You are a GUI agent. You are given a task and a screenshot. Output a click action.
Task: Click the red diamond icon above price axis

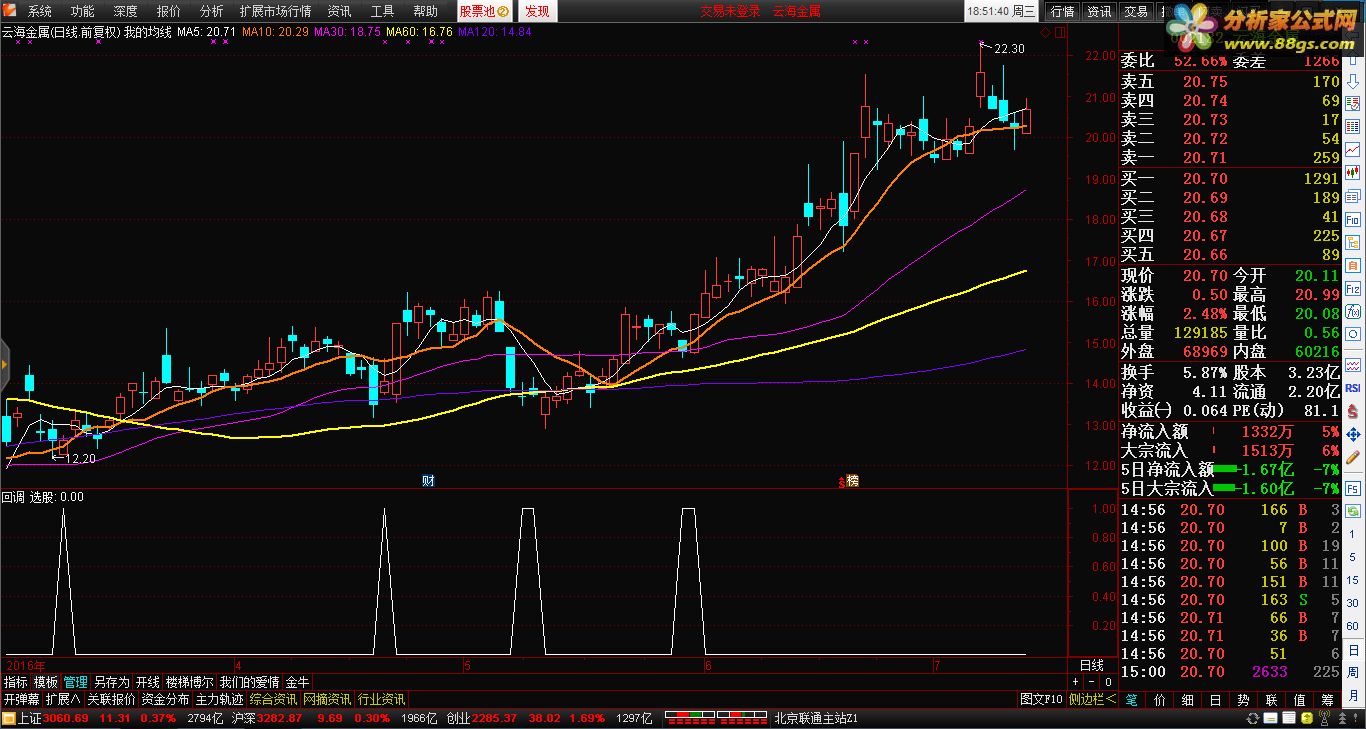(1045, 32)
